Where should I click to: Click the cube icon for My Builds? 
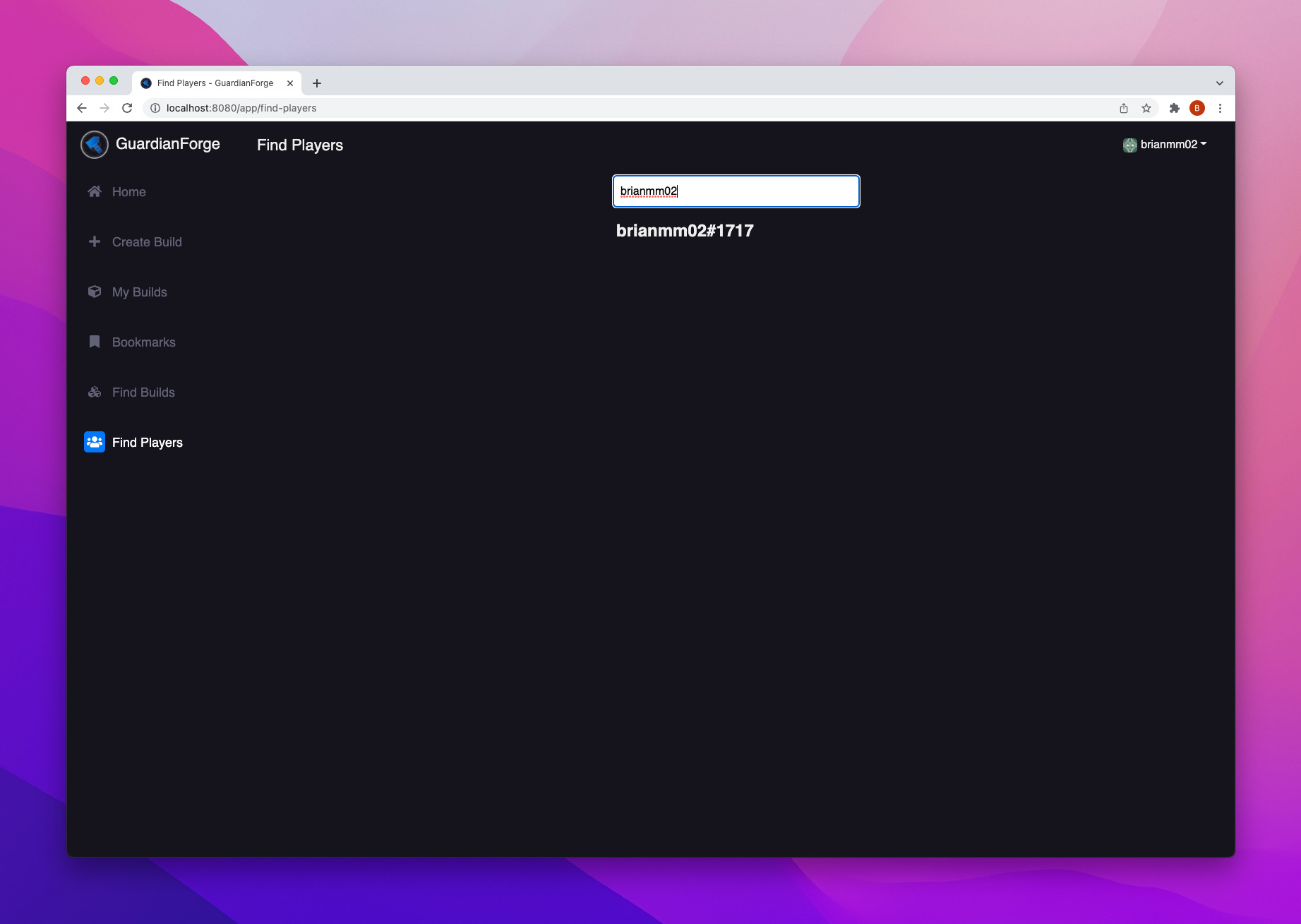pyautogui.click(x=94, y=292)
